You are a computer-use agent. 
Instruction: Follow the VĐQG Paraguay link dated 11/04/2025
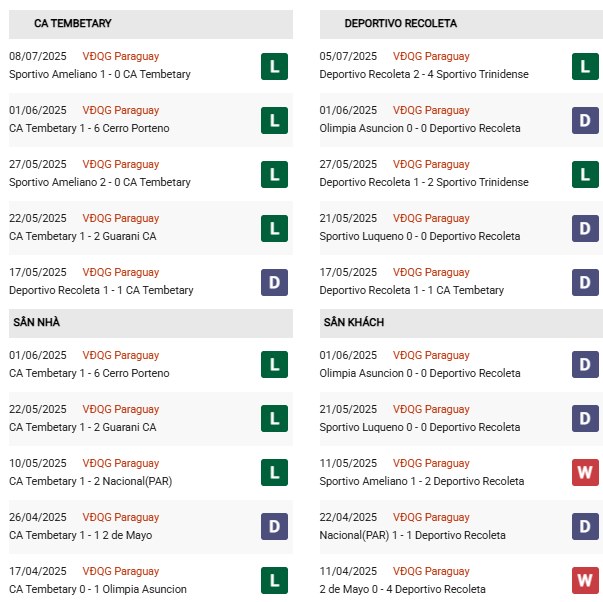coord(431,572)
